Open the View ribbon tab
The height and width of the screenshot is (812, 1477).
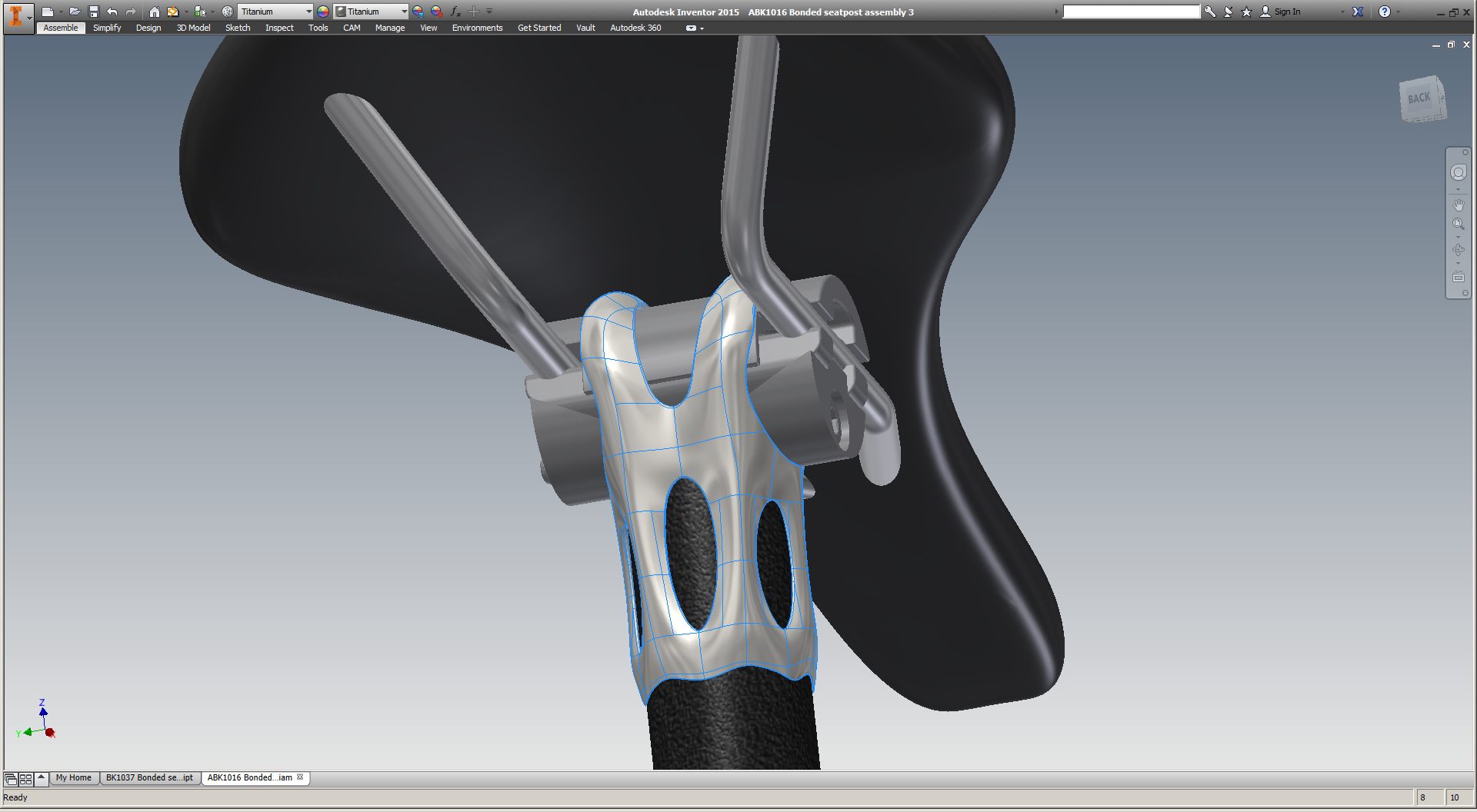click(428, 28)
